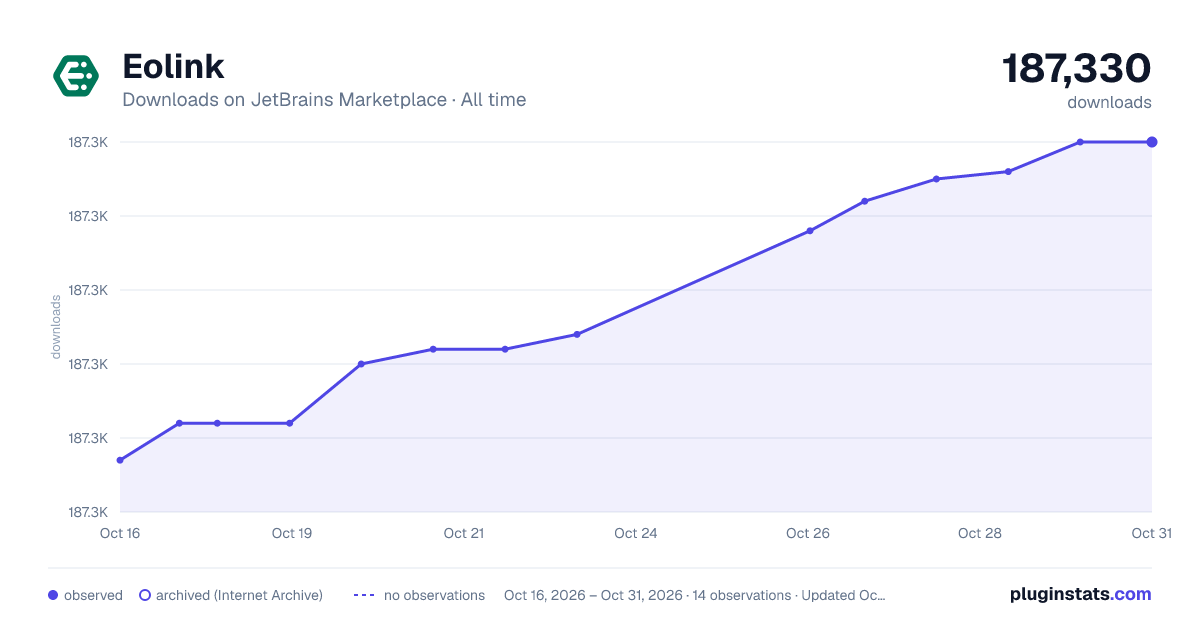The height and width of the screenshot is (630, 1200).
Task: Click the Oct 19 axis label
Action: [x=292, y=533]
